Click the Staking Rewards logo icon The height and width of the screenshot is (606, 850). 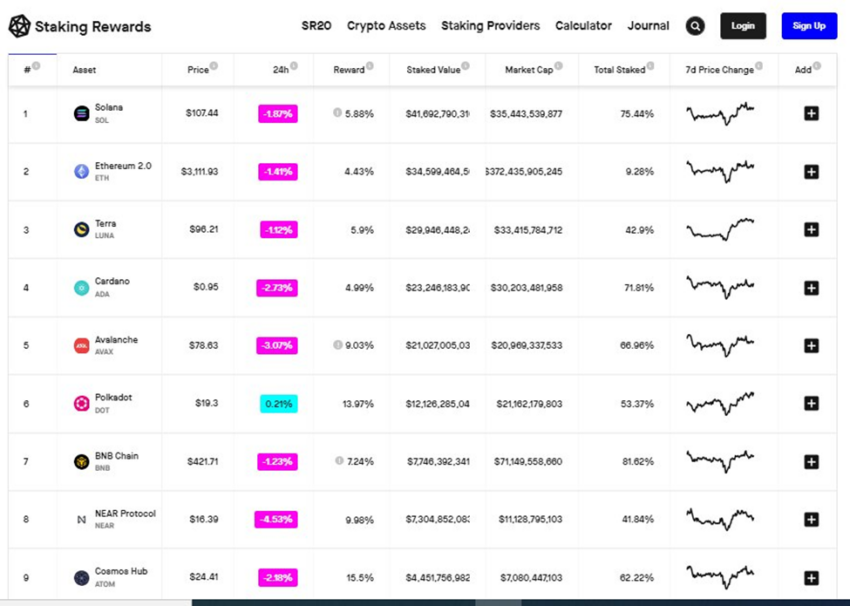pos(20,26)
